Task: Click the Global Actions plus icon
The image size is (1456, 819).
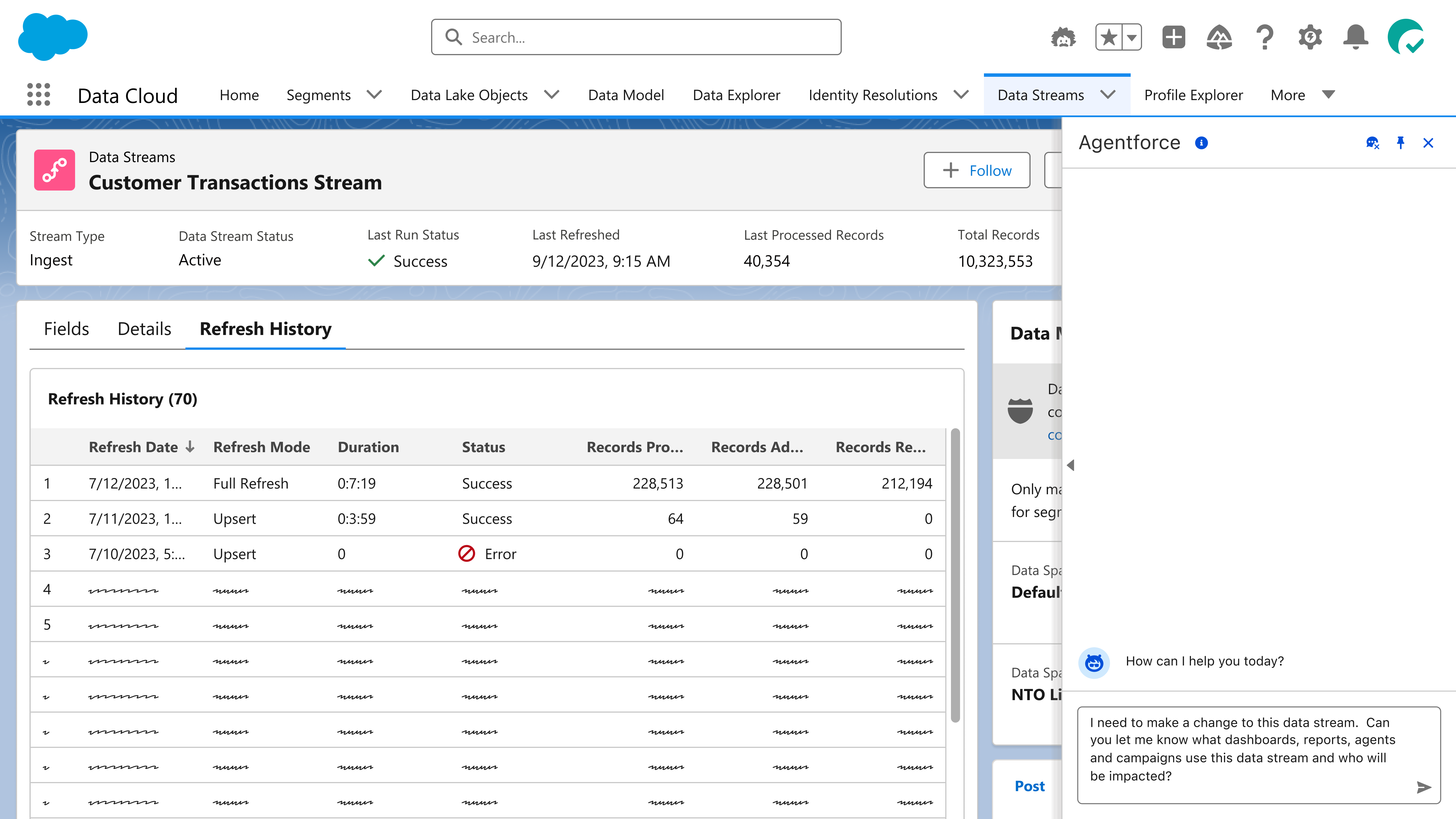Action: point(1174,37)
